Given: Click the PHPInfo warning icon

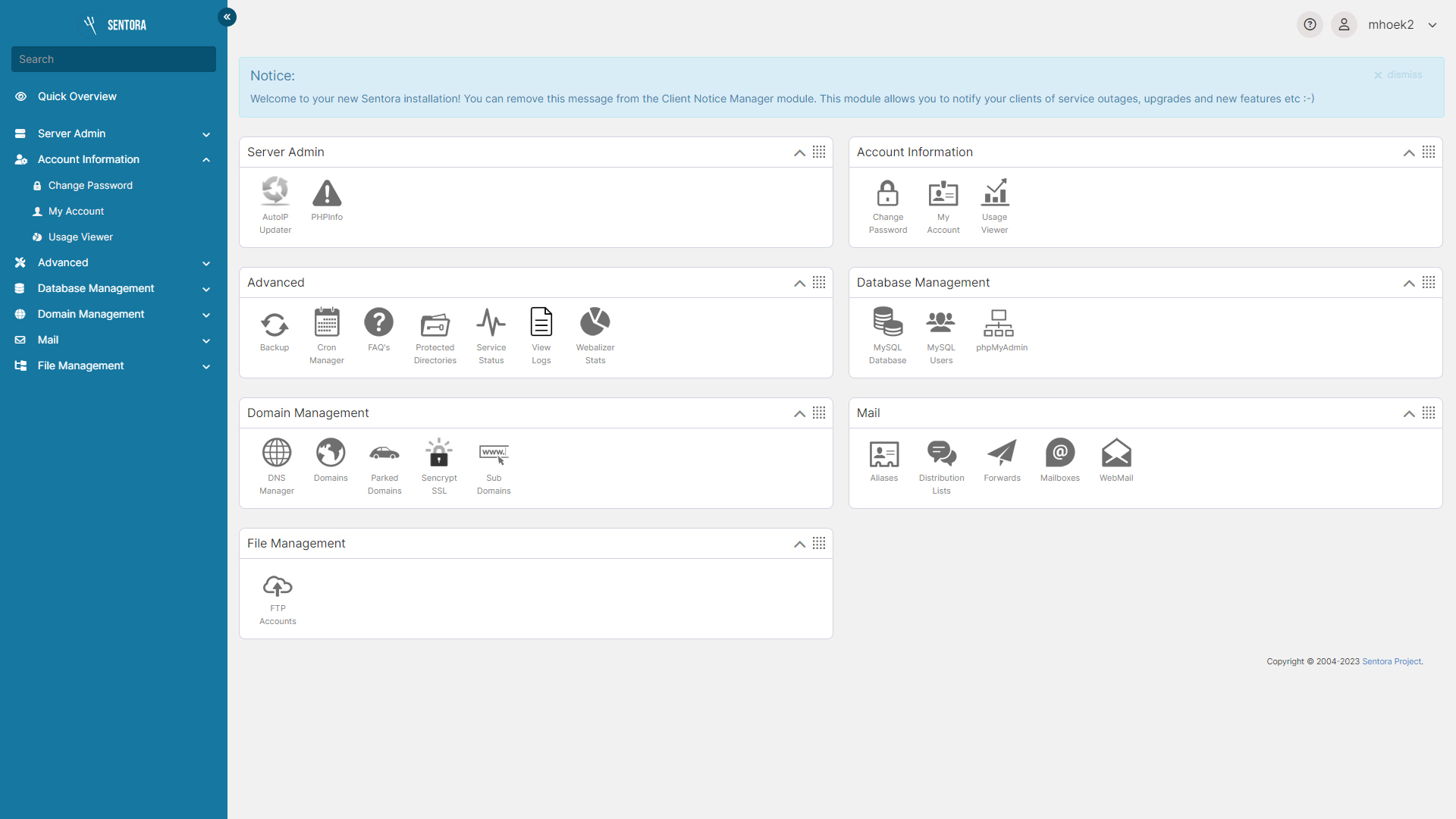Looking at the screenshot, I should [x=327, y=193].
